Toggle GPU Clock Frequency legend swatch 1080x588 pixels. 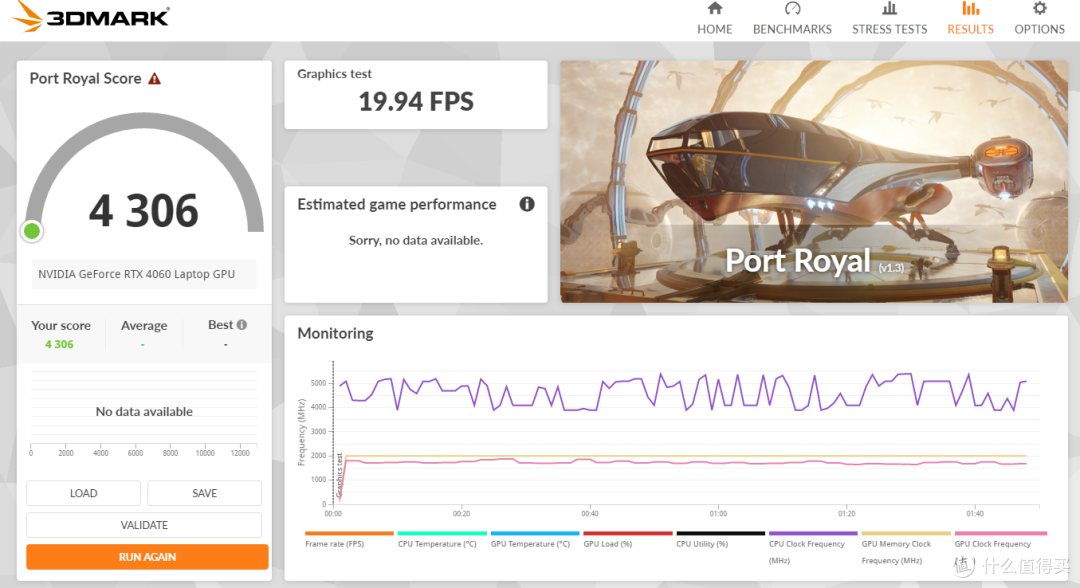coord(1001,533)
